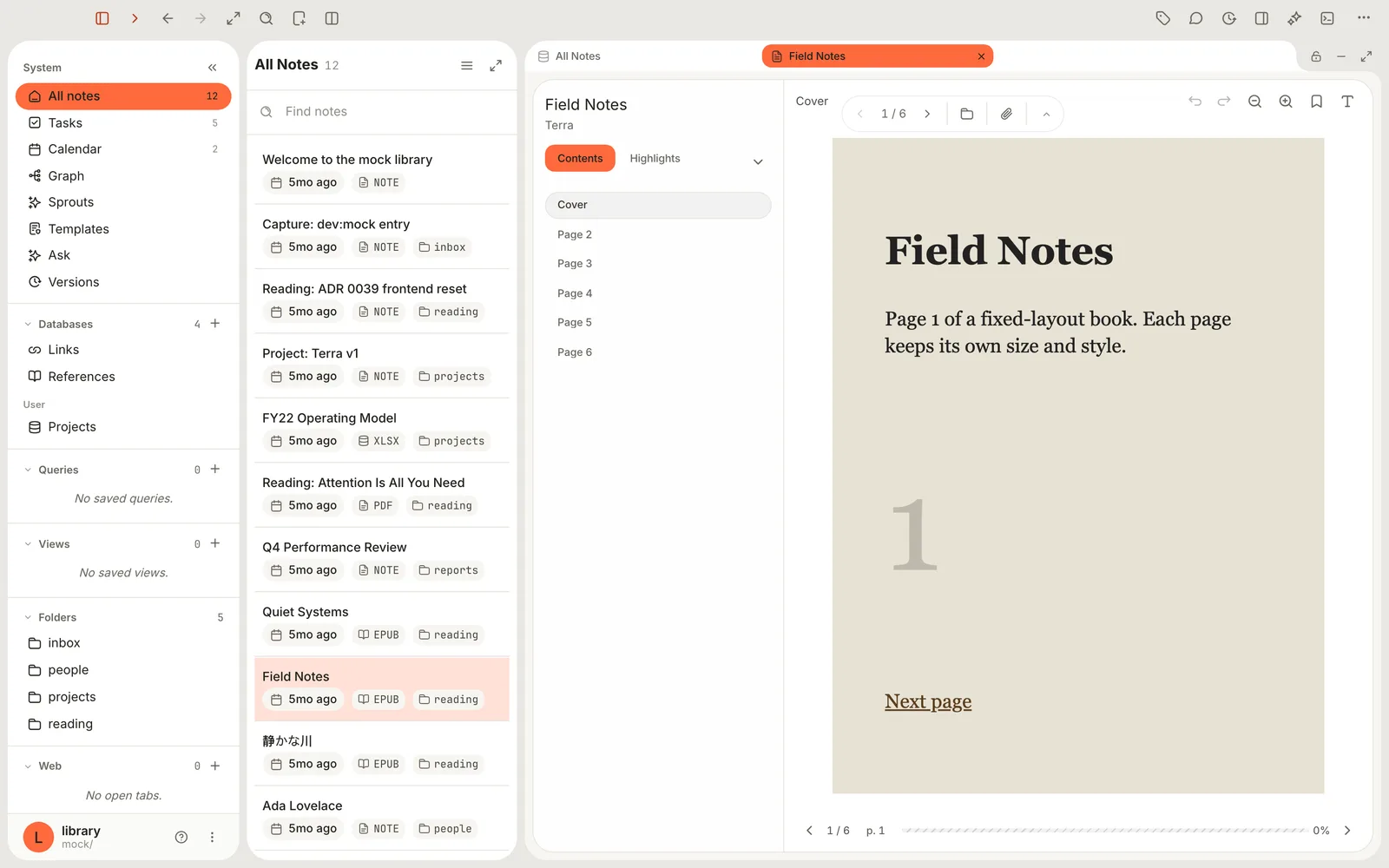1389x868 pixels.
Task: Collapse the Folders section
Action: [x=28, y=617]
